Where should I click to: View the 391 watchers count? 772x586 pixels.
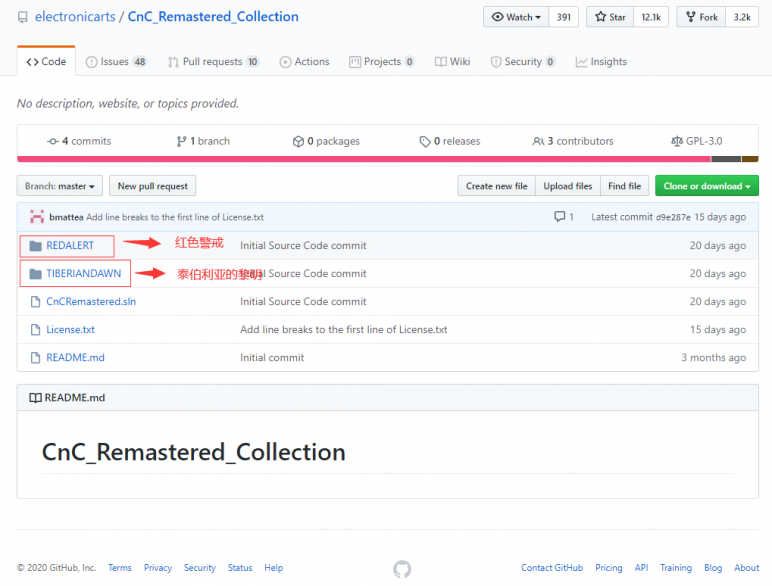[x=563, y=17]
